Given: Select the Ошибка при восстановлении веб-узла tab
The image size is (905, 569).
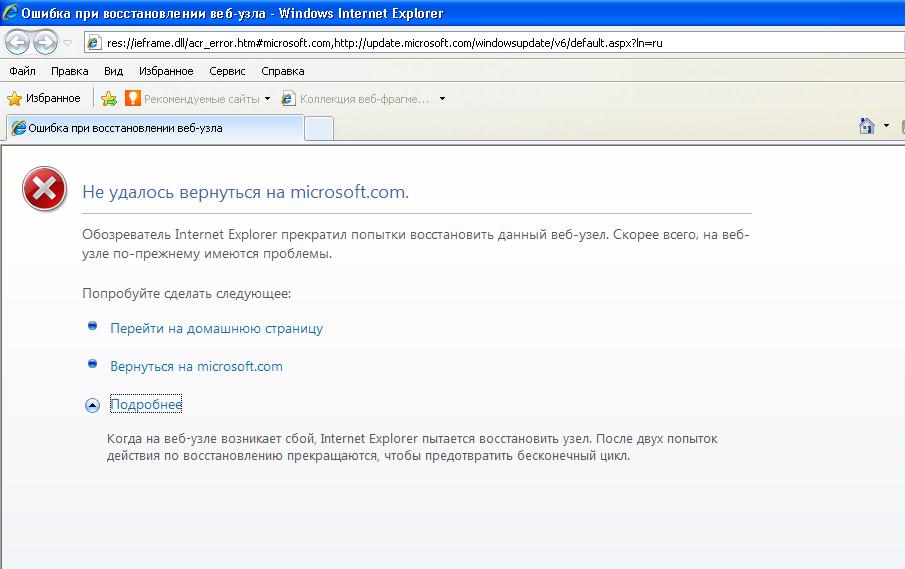Looking at the screenshot, I should pyautogui.click(x=155, y=128).
